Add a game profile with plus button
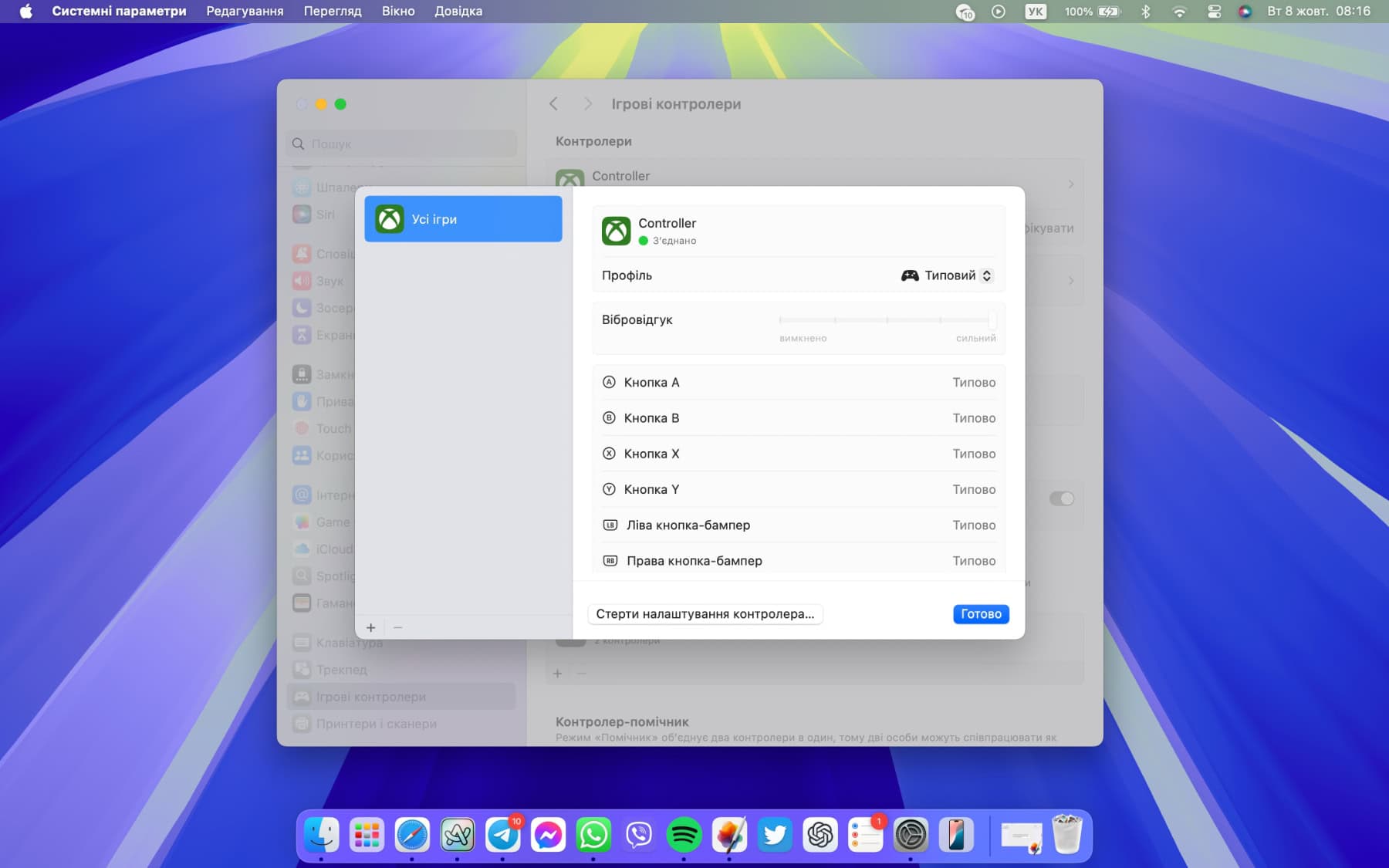The image size is (1389, 868). [x=370, y=628]
